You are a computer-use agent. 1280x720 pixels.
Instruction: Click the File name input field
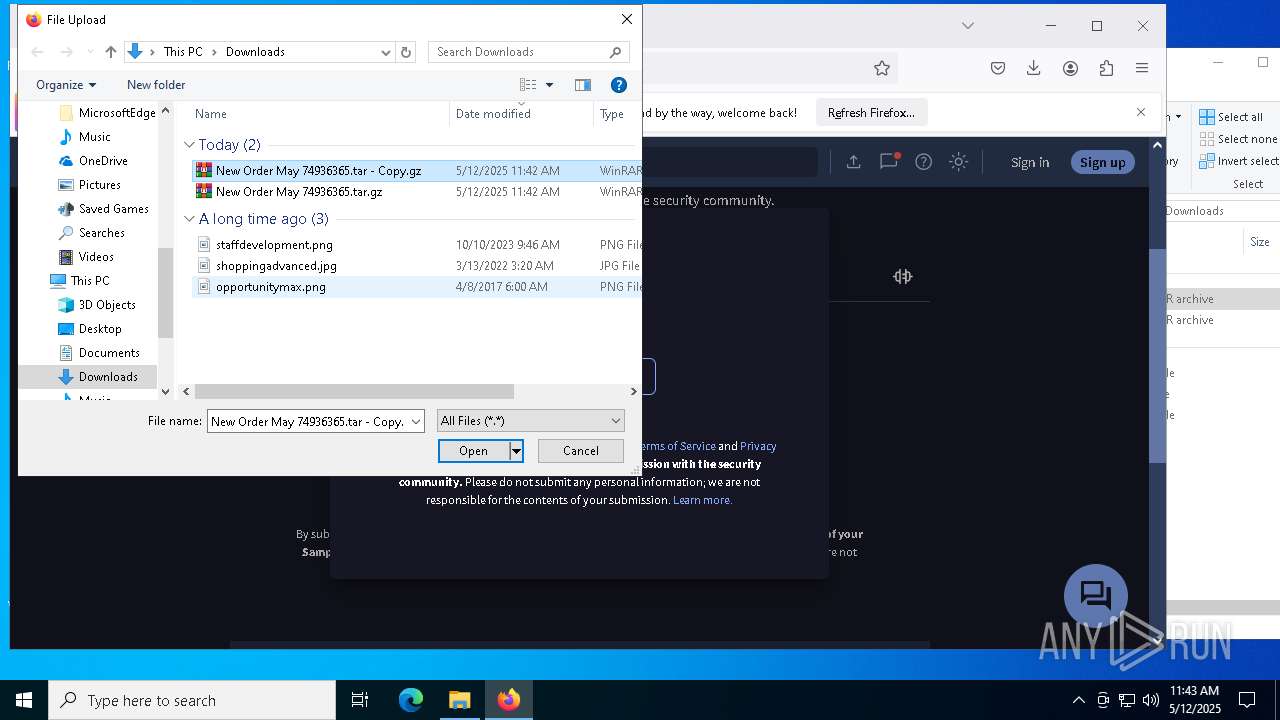point(307,422)
